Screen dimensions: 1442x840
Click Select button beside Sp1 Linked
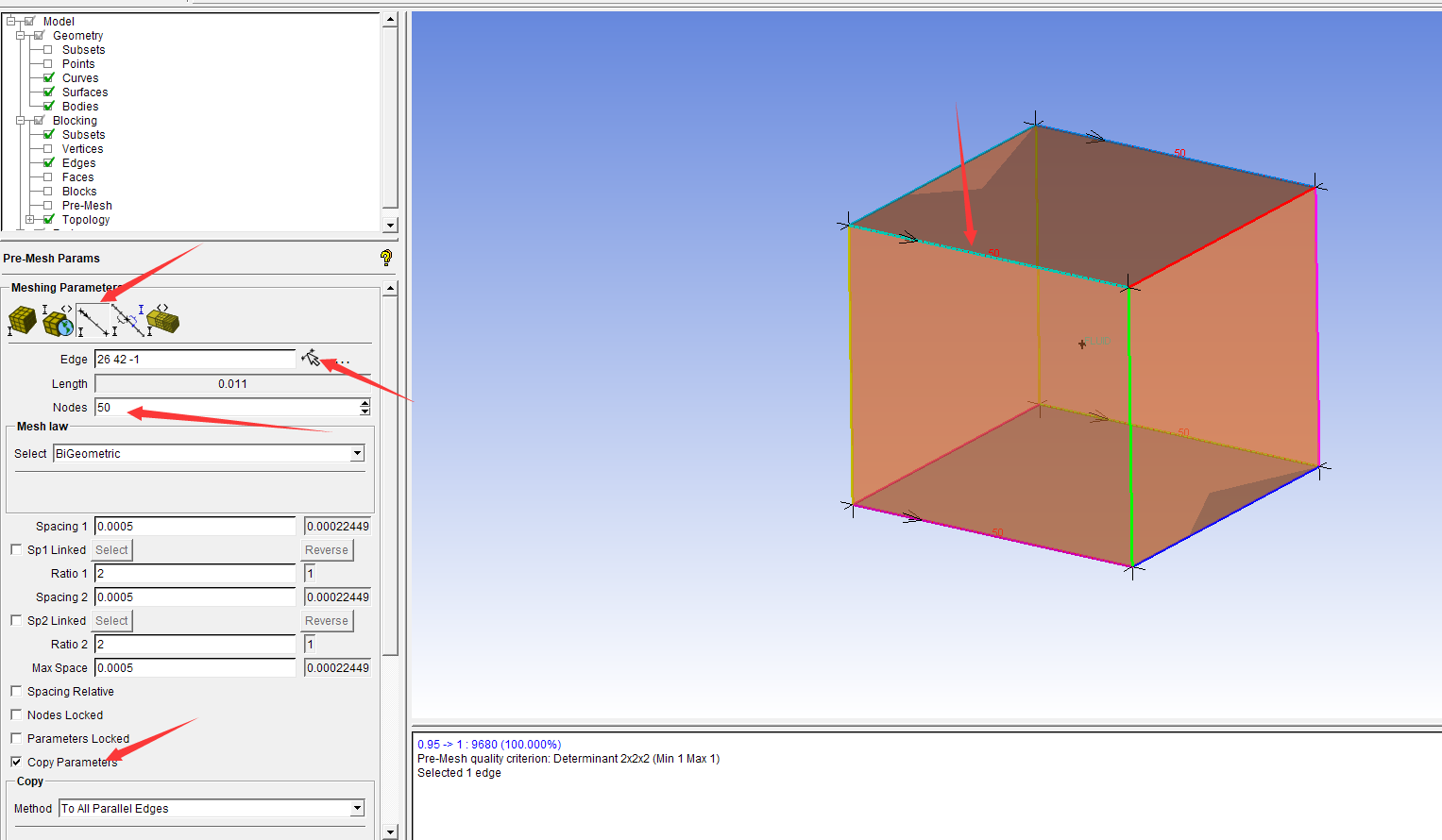[x=111, y=550]
